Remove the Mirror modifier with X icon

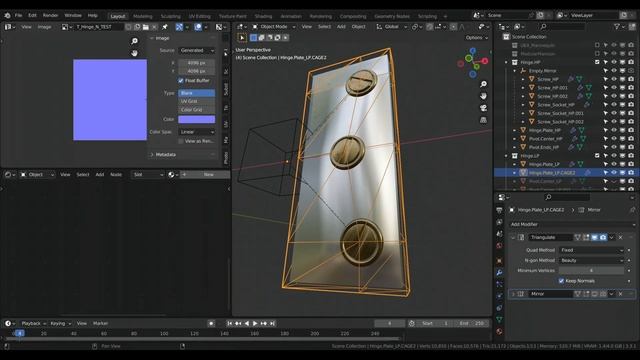pyautogui.click(x=620, y=294)
